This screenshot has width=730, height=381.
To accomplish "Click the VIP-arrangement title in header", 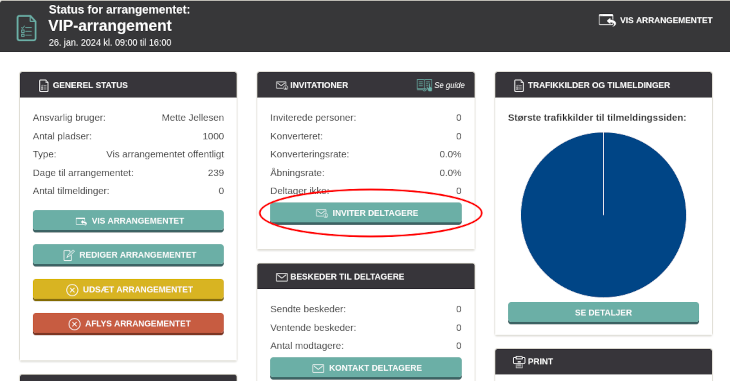I will [110, 26].
